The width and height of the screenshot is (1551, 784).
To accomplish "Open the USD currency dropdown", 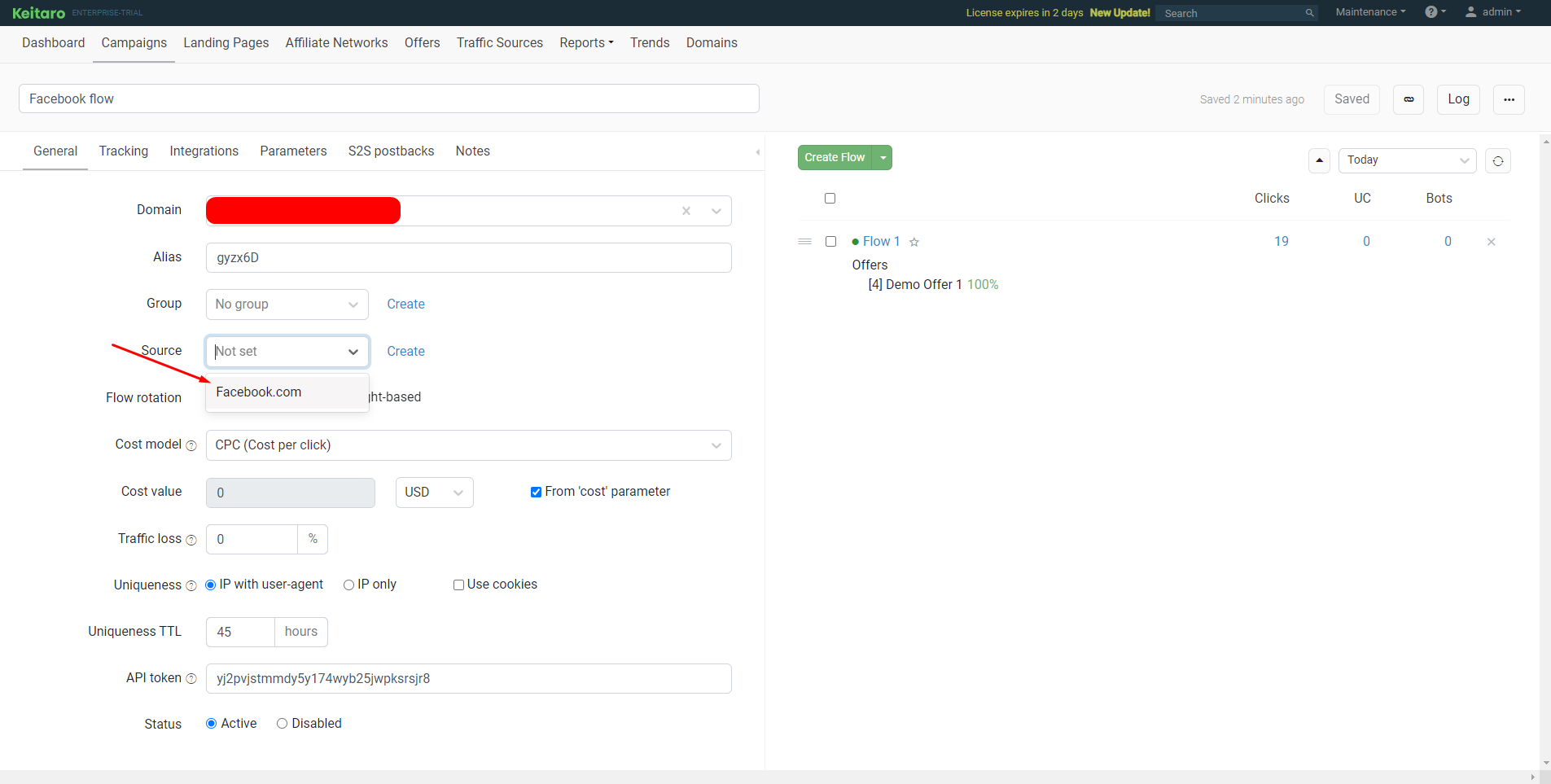I will pos(435,493).
